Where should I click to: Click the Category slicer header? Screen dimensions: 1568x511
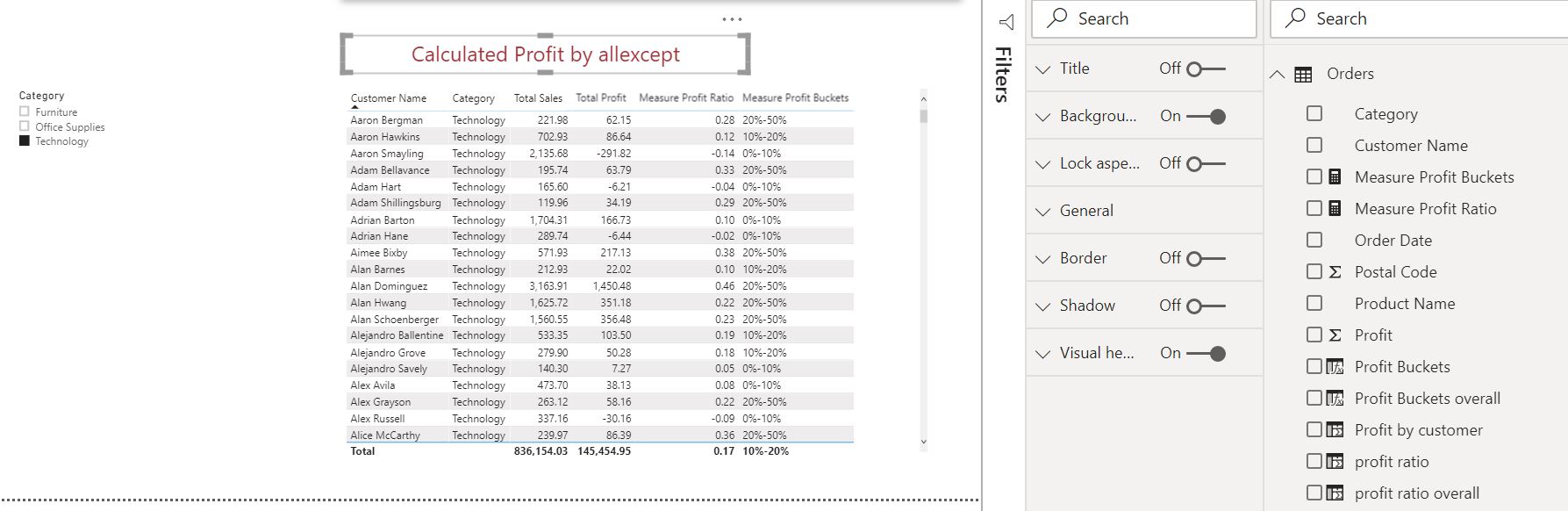pyautogui.click(x=41, y=96)
